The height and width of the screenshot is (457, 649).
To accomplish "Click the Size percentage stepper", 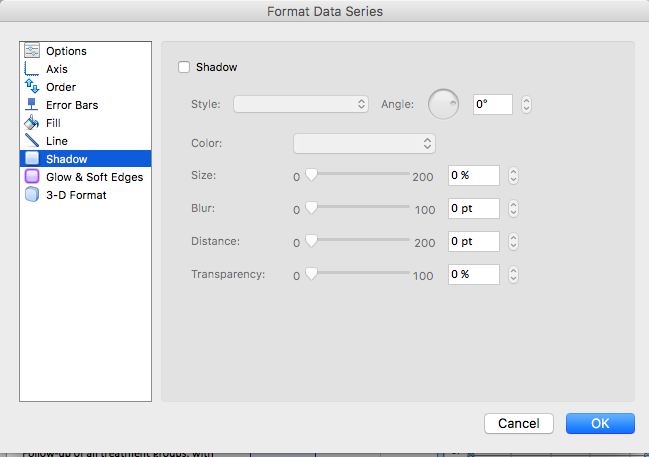I will tap(513, 176).
